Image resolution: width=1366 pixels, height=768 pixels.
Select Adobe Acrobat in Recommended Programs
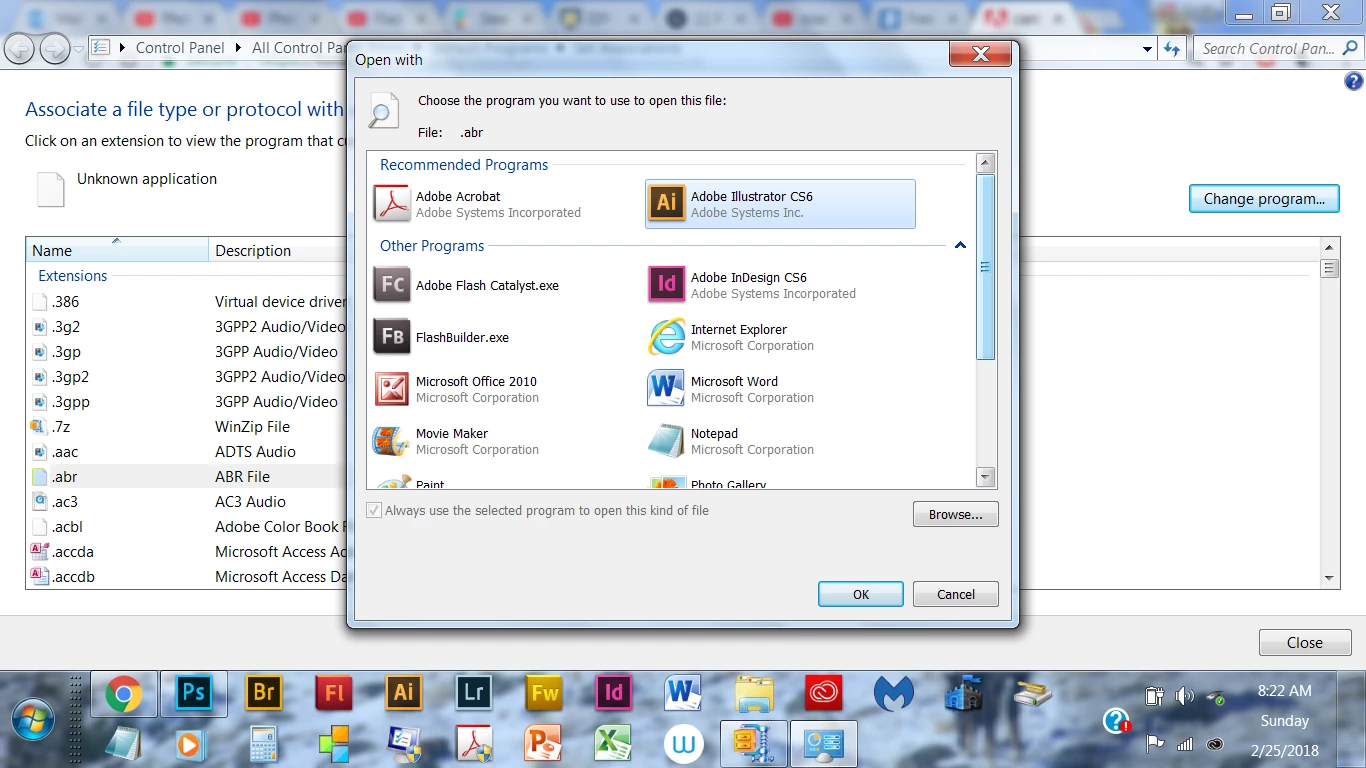coord(508,204)
